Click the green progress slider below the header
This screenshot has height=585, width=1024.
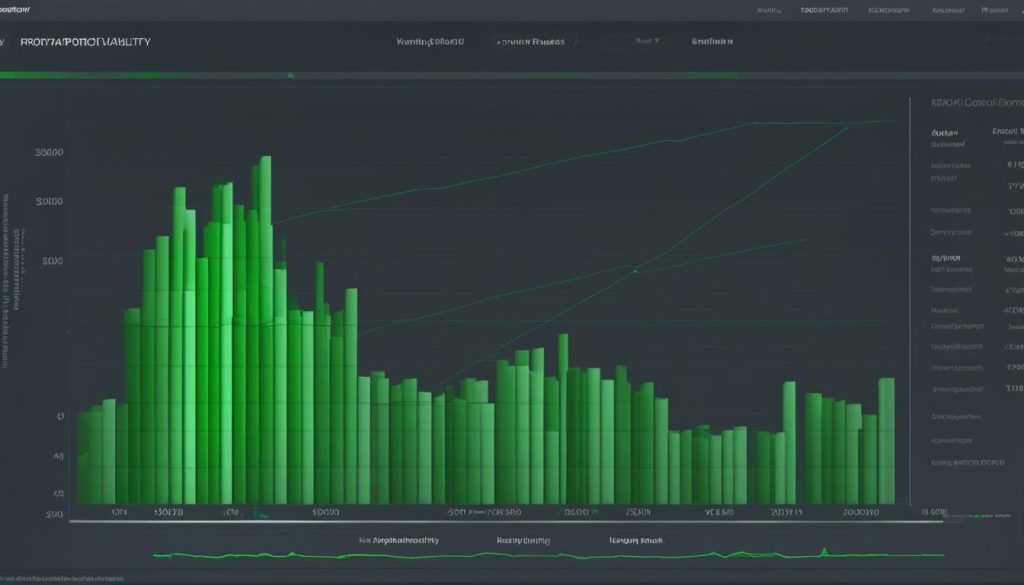pyautogui.click(x=370, y=75)
